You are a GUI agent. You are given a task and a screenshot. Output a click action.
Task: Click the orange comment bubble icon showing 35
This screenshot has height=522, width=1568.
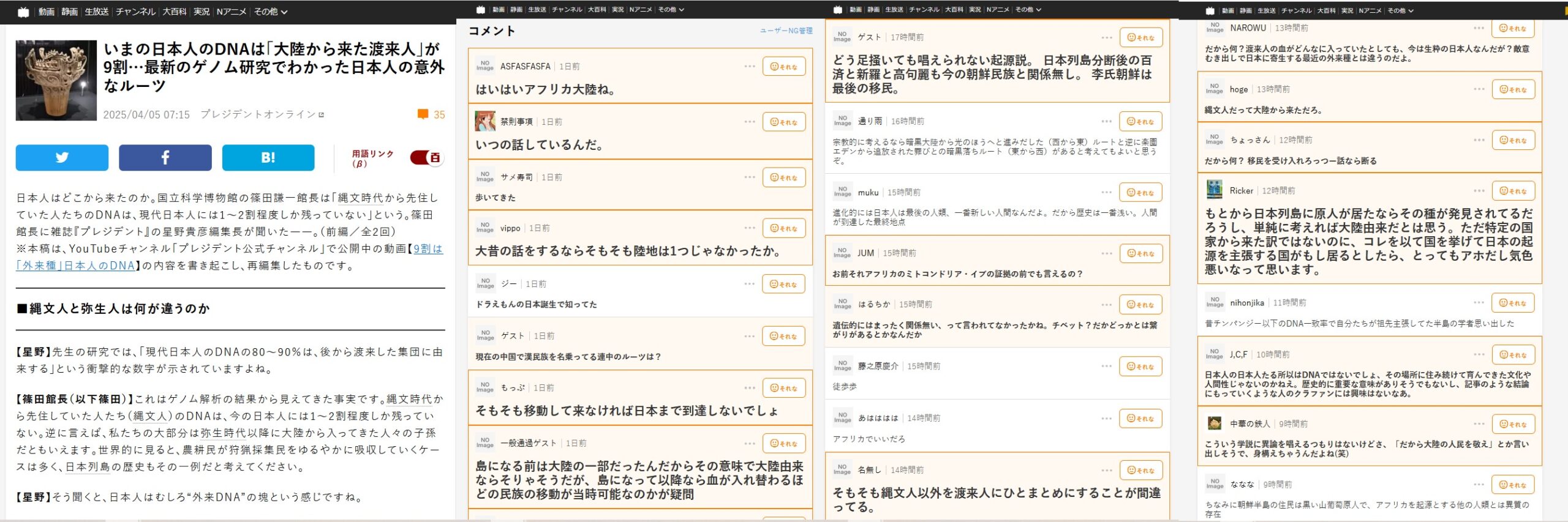point(423,114)
